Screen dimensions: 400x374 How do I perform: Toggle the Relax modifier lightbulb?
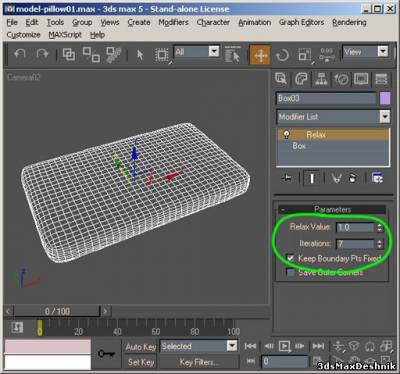[x=286, y=135]
